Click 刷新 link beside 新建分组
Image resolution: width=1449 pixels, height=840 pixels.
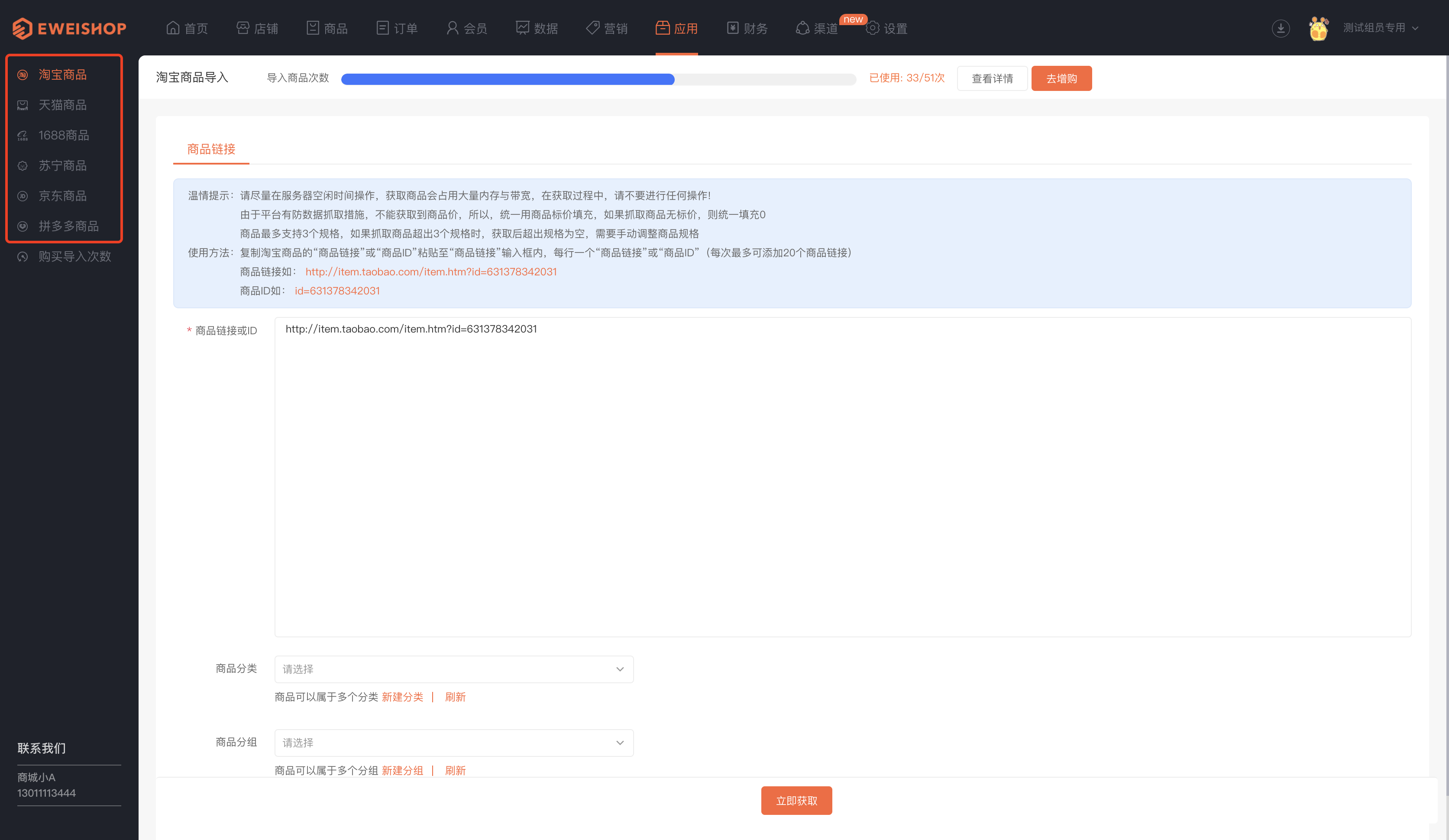pos(455,770)
